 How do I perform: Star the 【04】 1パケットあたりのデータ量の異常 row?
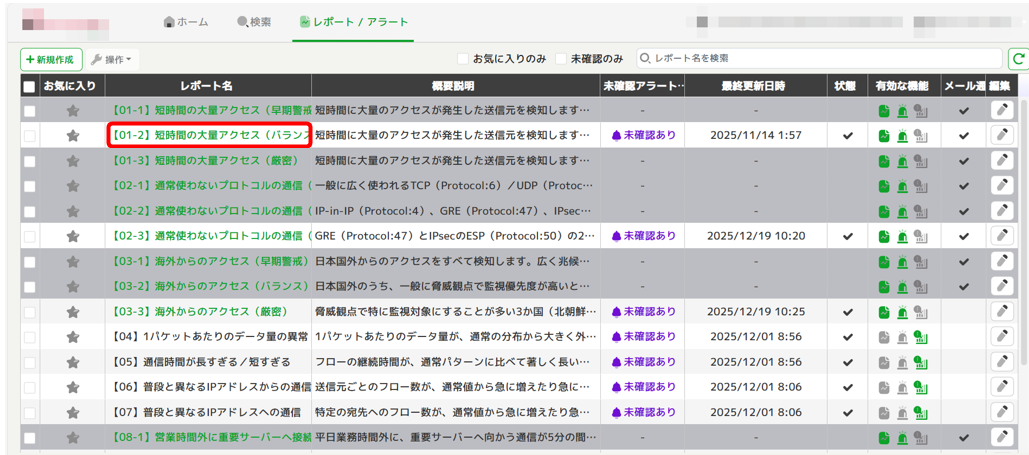click(73, 337)
